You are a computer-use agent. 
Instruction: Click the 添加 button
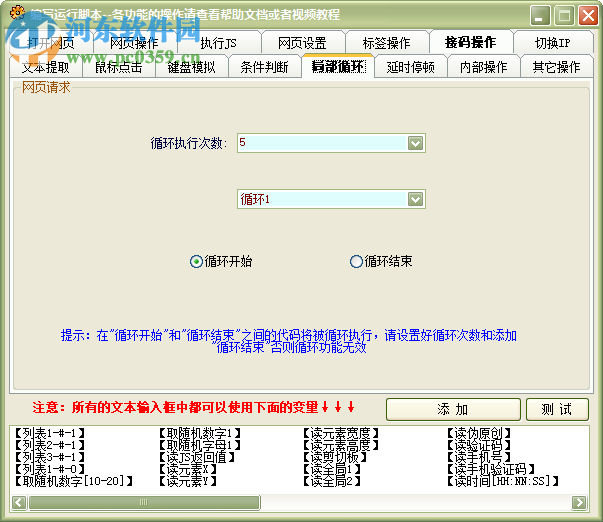click(x=453, y=409)
